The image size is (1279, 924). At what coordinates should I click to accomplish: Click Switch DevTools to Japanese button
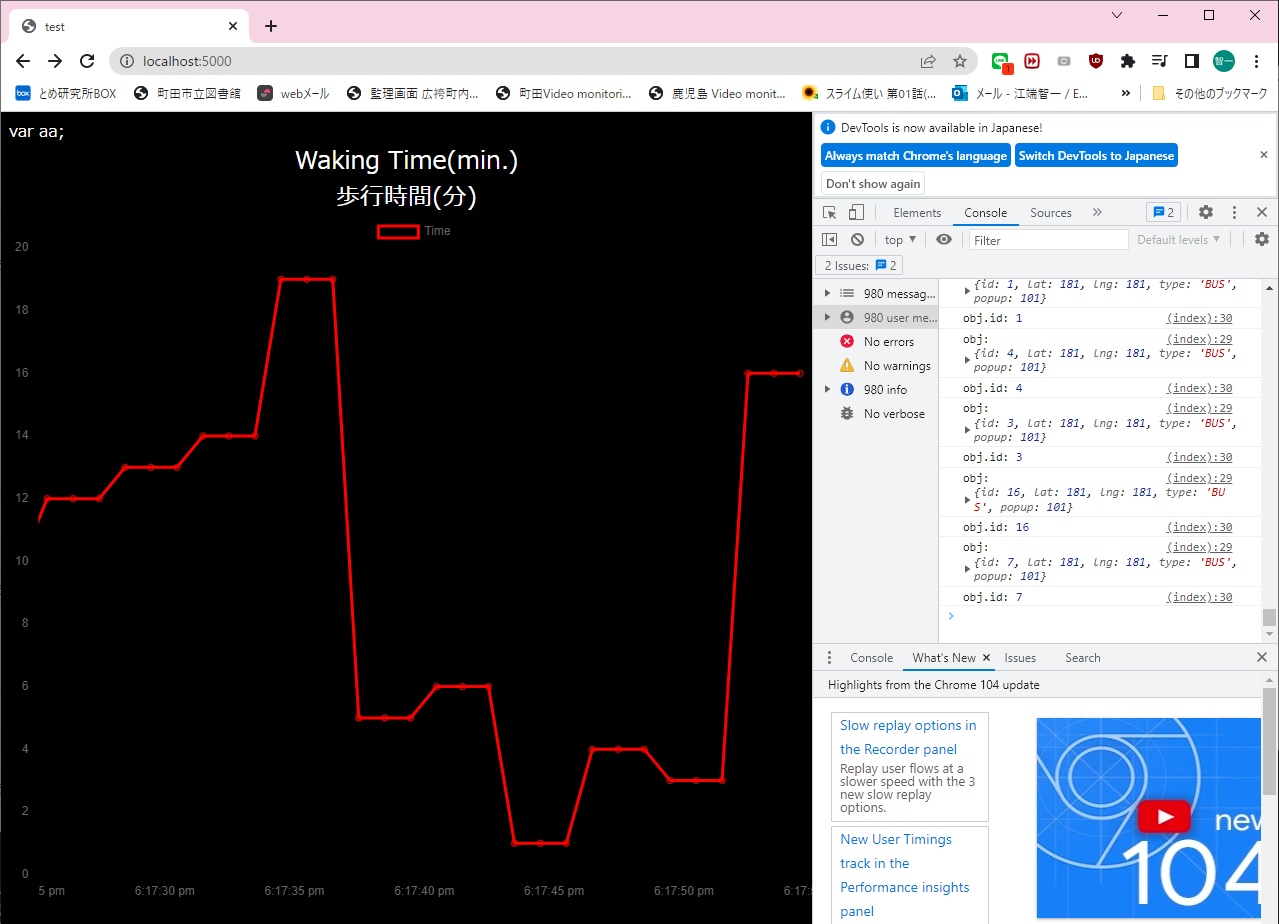(1096, 156)
